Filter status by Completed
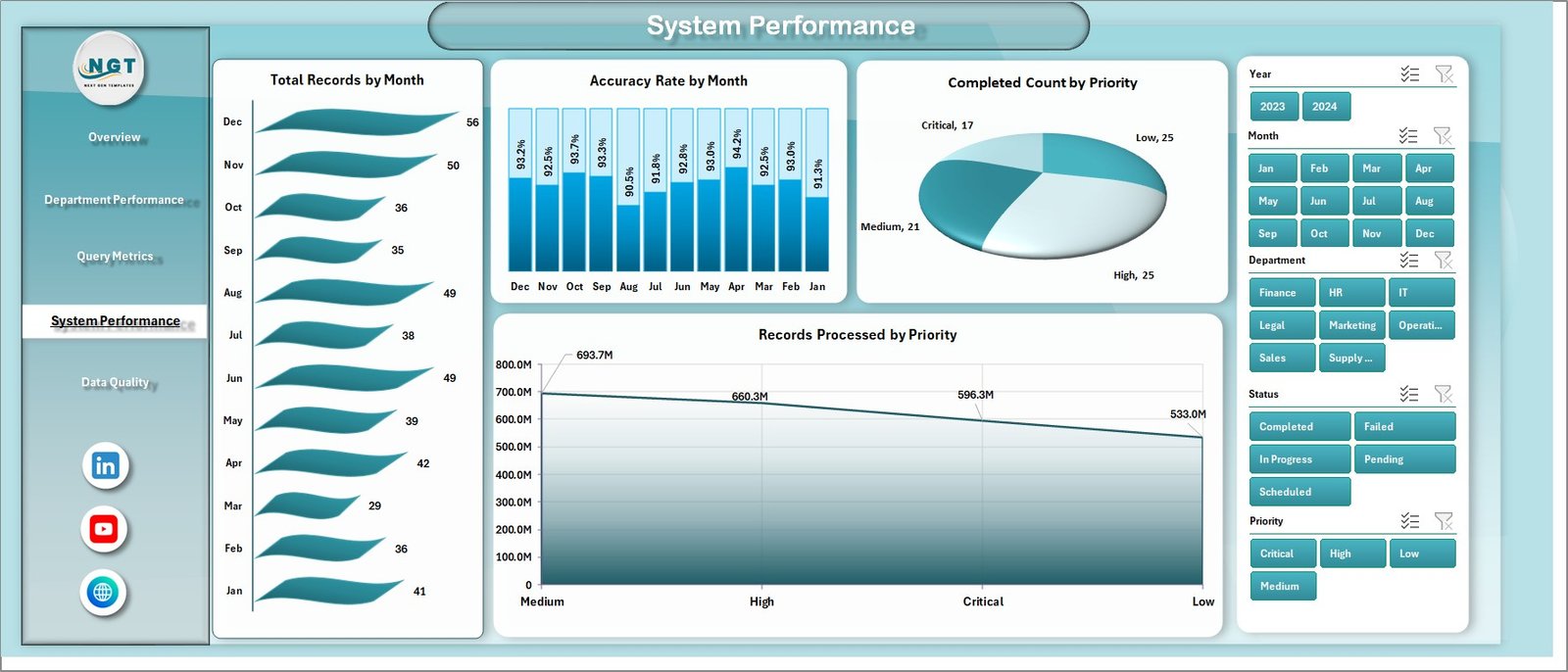 point(1298,427)
